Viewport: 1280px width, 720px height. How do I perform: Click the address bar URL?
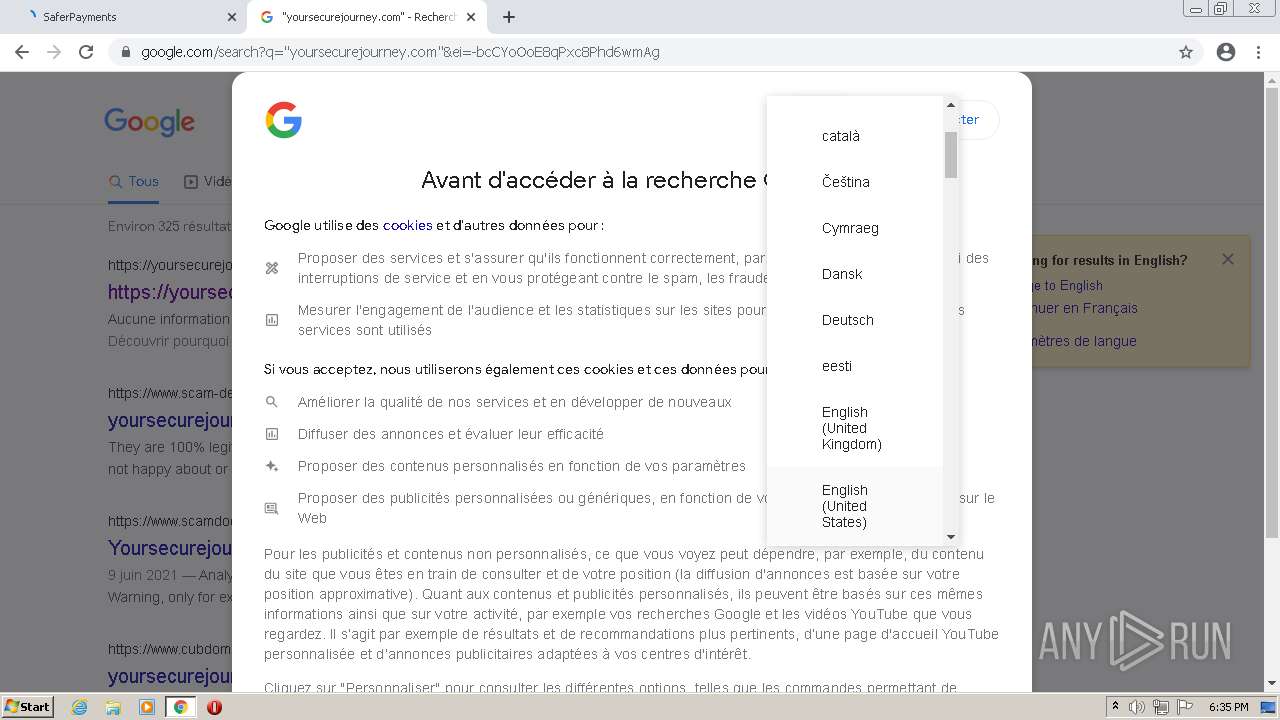[x=400, y=52]
